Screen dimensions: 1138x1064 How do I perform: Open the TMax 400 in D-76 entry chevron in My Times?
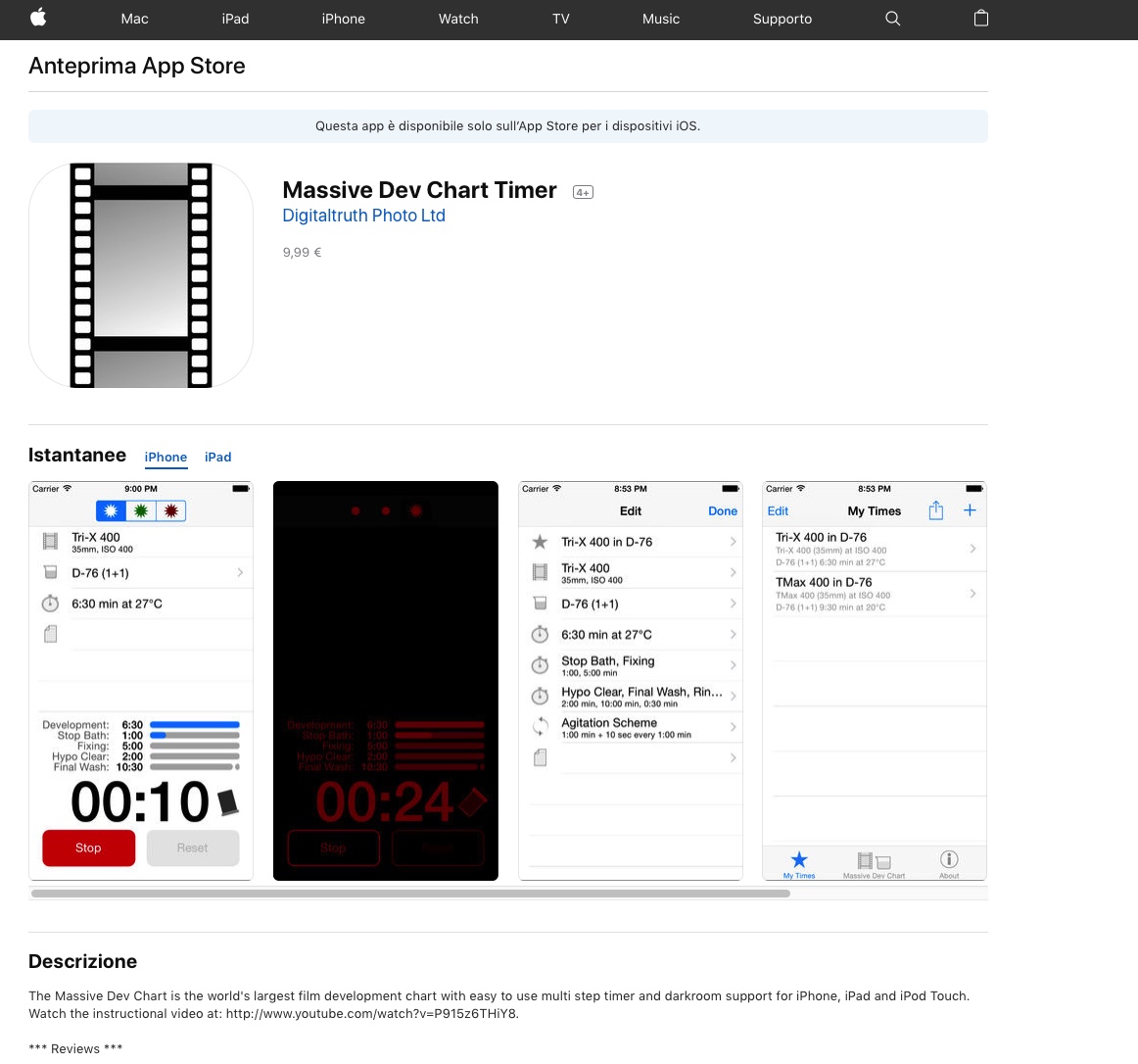pos(972,594)
